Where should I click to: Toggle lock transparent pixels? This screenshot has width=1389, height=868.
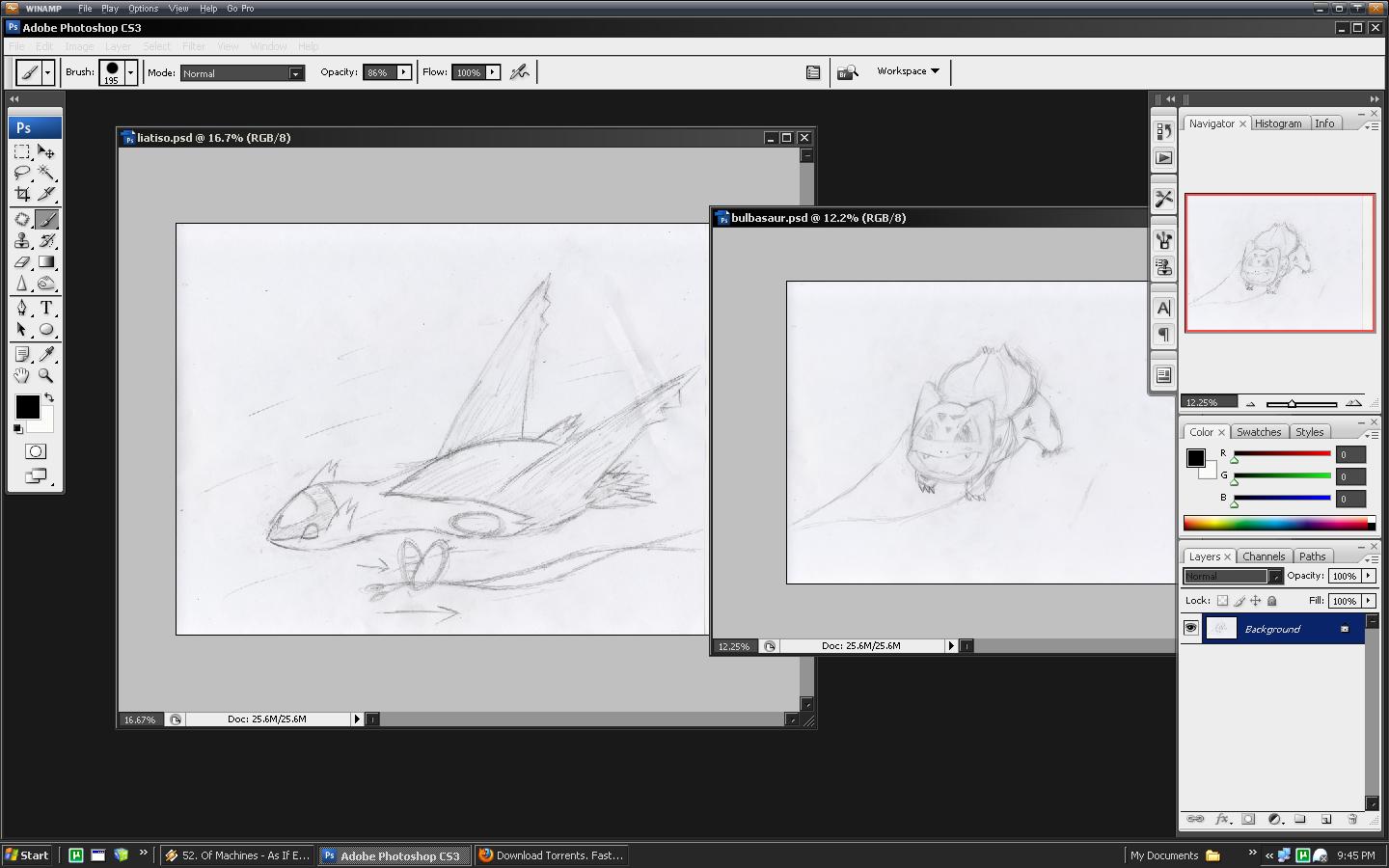click(1222, 601)
